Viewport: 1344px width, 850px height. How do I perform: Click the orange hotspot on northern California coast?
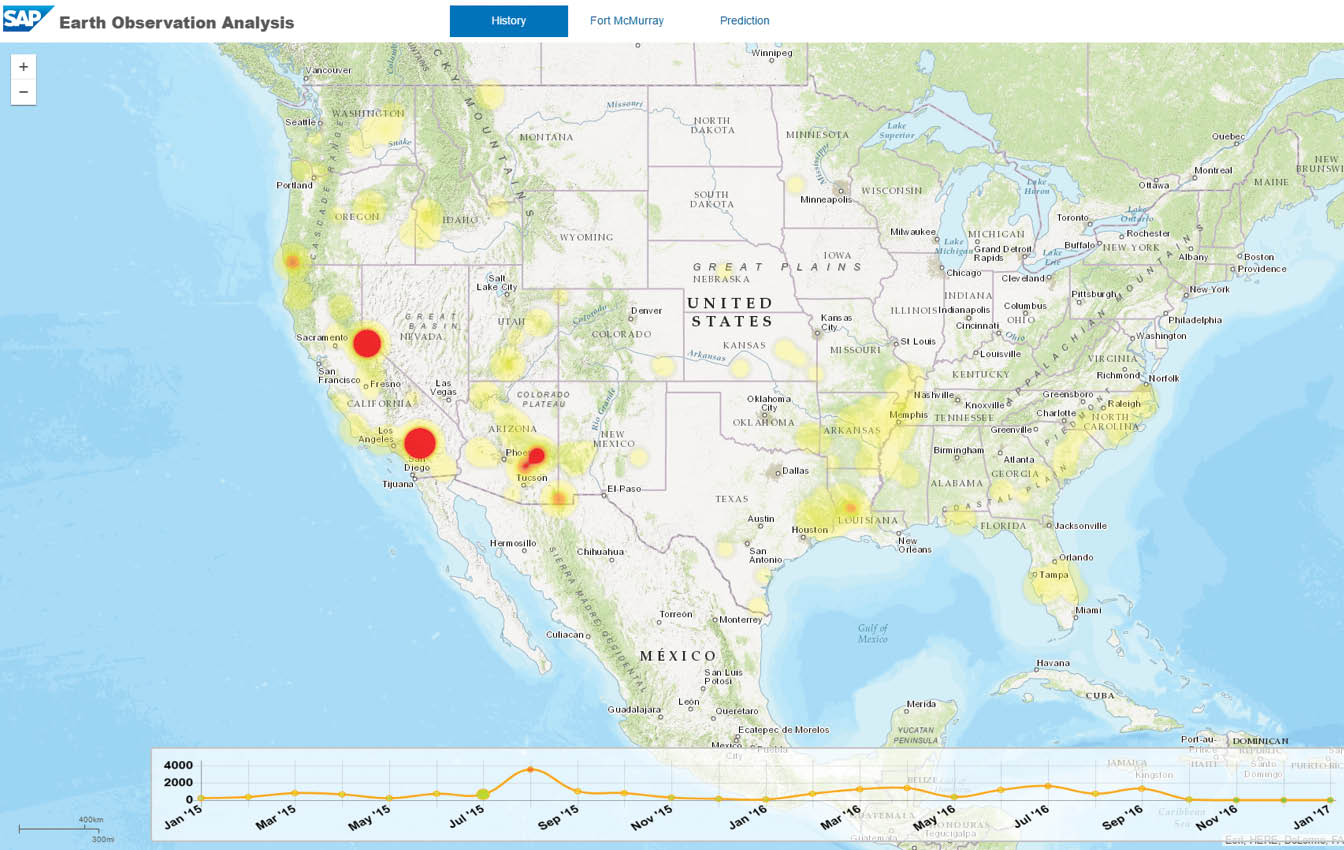[292, 261]
